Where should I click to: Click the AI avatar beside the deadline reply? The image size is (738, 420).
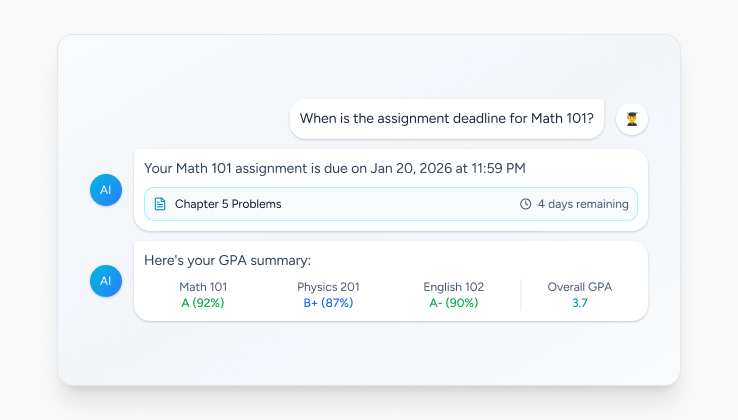(105, 189)
